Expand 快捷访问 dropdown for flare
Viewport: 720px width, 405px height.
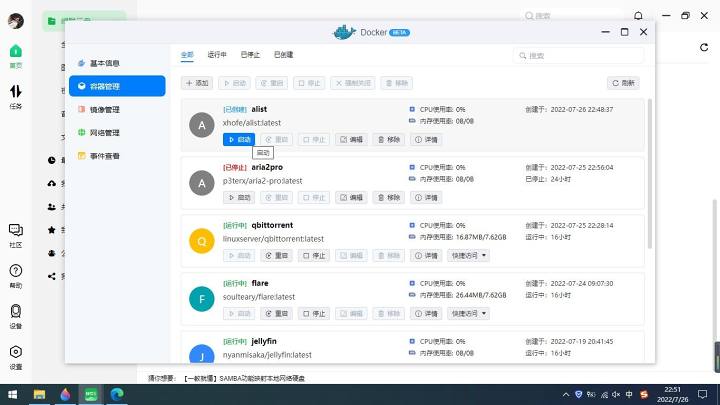468,314
